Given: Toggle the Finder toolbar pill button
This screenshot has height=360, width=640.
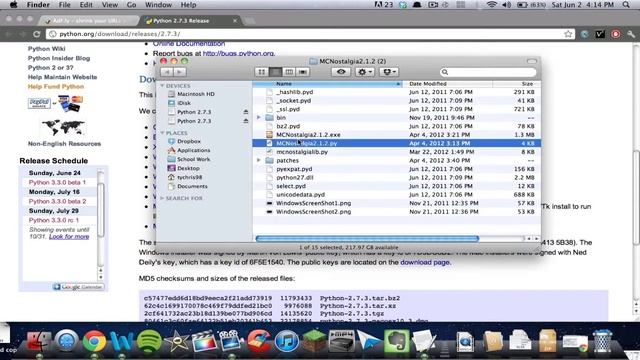Looking at the screenshot, I should pyautogui.click(x=531, y=61).
